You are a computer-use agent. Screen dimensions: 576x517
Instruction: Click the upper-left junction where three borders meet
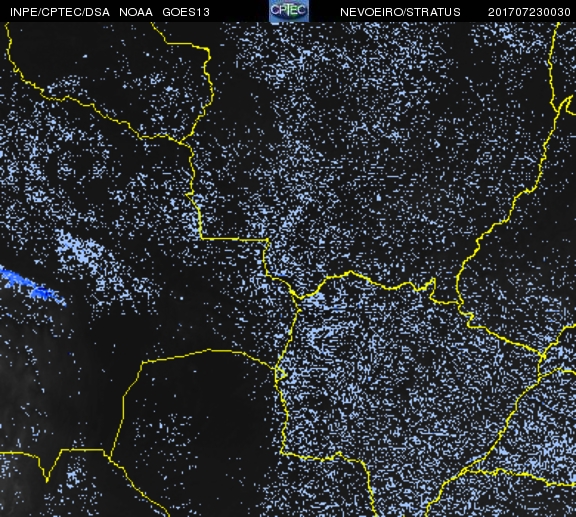[180, 141]
